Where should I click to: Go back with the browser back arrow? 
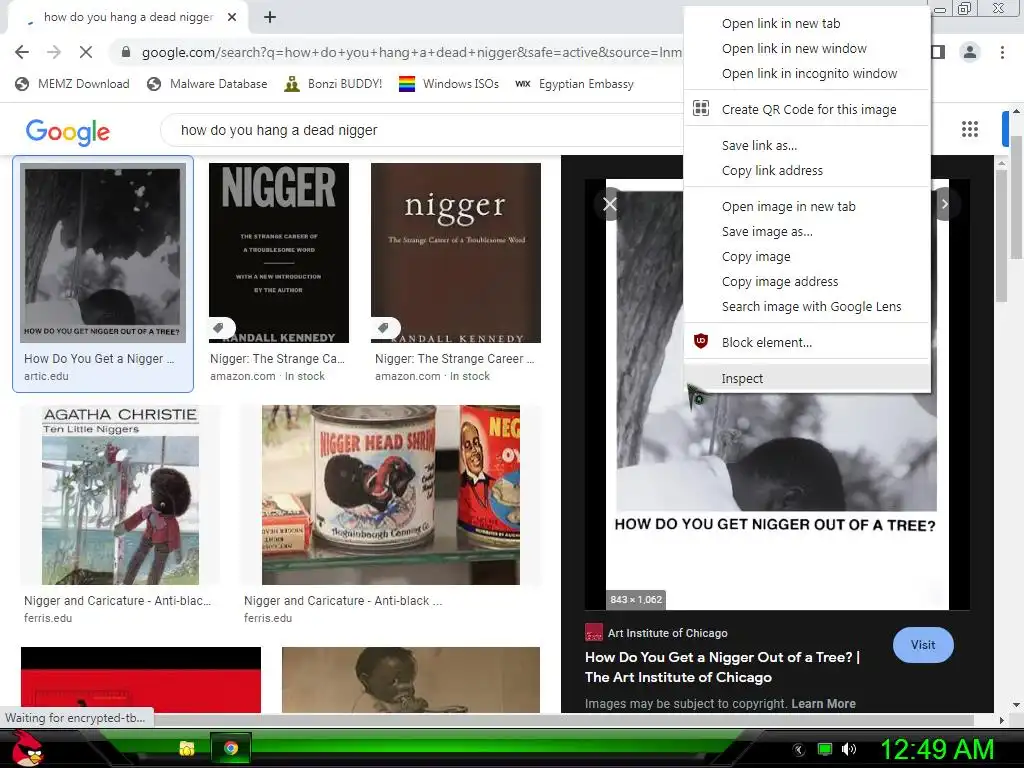point(22,52)
